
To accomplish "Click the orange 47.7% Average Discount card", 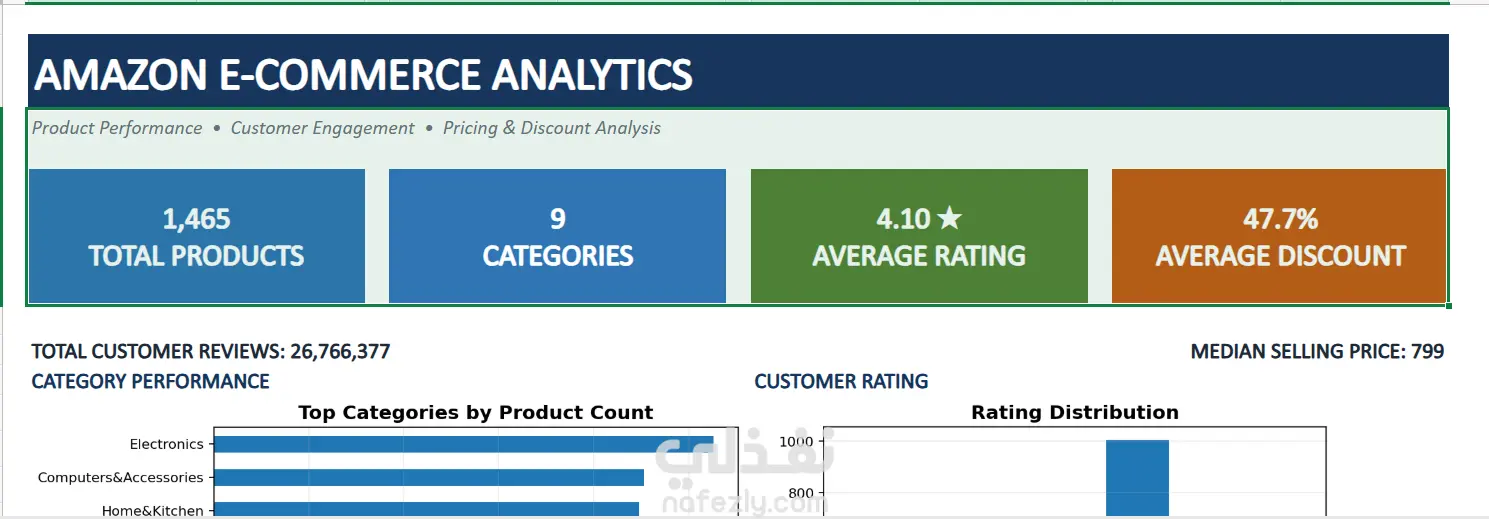I will point(1279,236).
